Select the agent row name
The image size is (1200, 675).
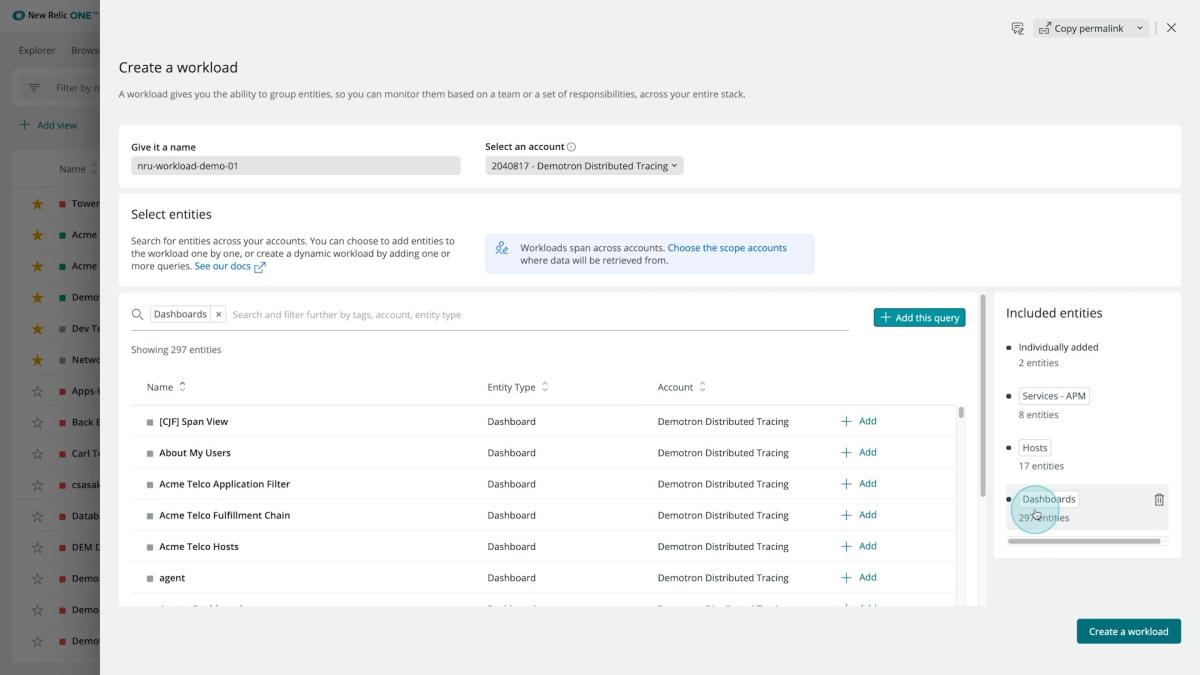(172, 578)
